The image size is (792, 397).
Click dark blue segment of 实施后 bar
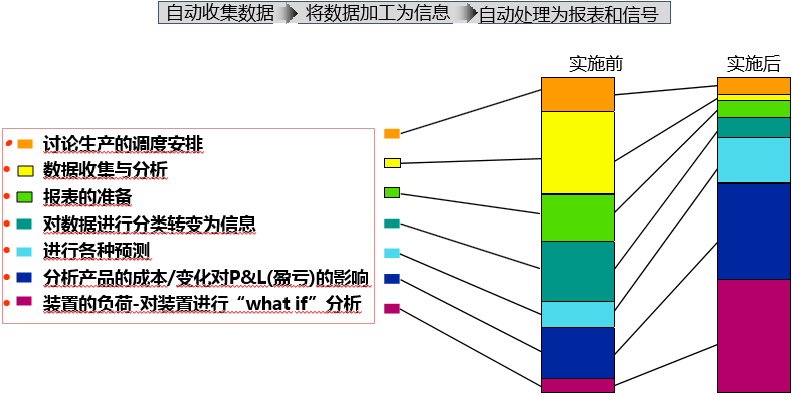tap(754, 231)
